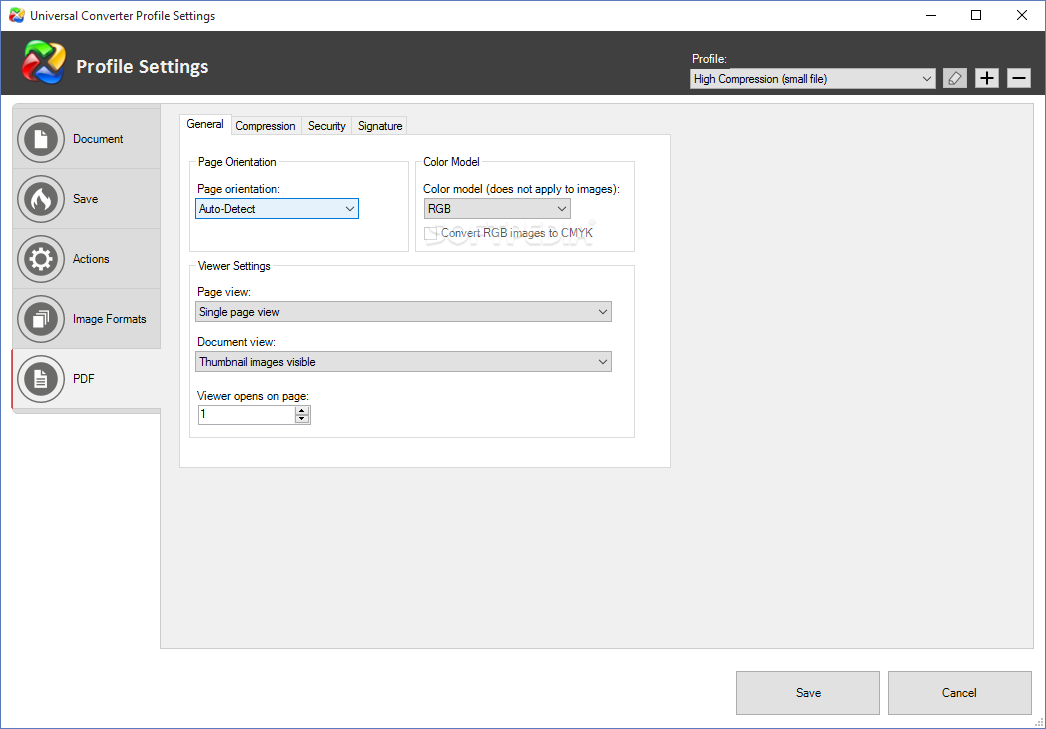The image size is (1046, 729).
Task: Open the Save settings flame icon
Action: [41, 199]
